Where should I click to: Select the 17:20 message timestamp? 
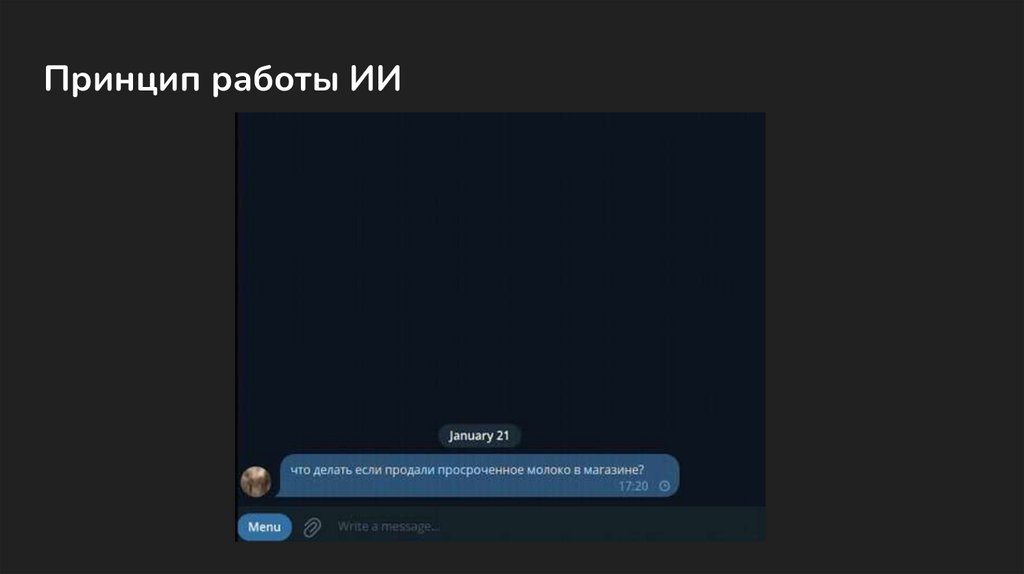pos(633,486)
